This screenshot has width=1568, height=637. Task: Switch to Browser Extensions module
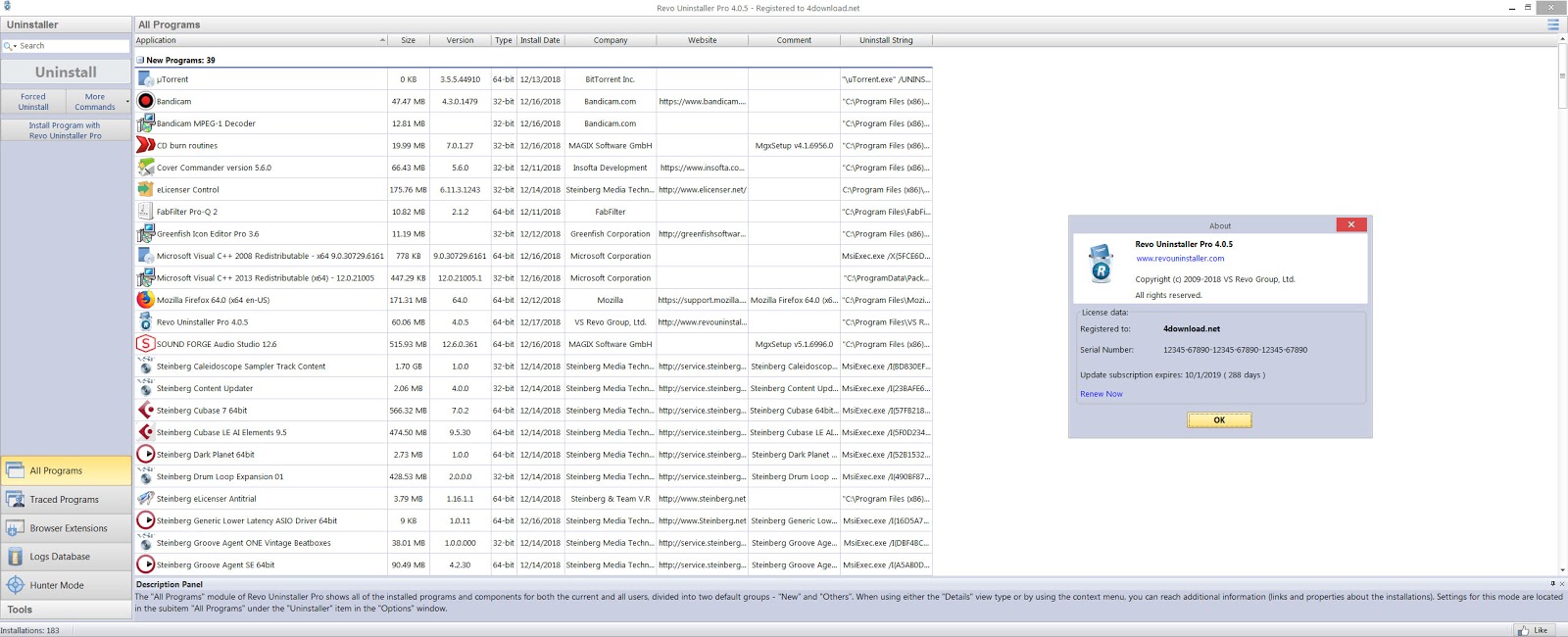click(x=66, y=528)
